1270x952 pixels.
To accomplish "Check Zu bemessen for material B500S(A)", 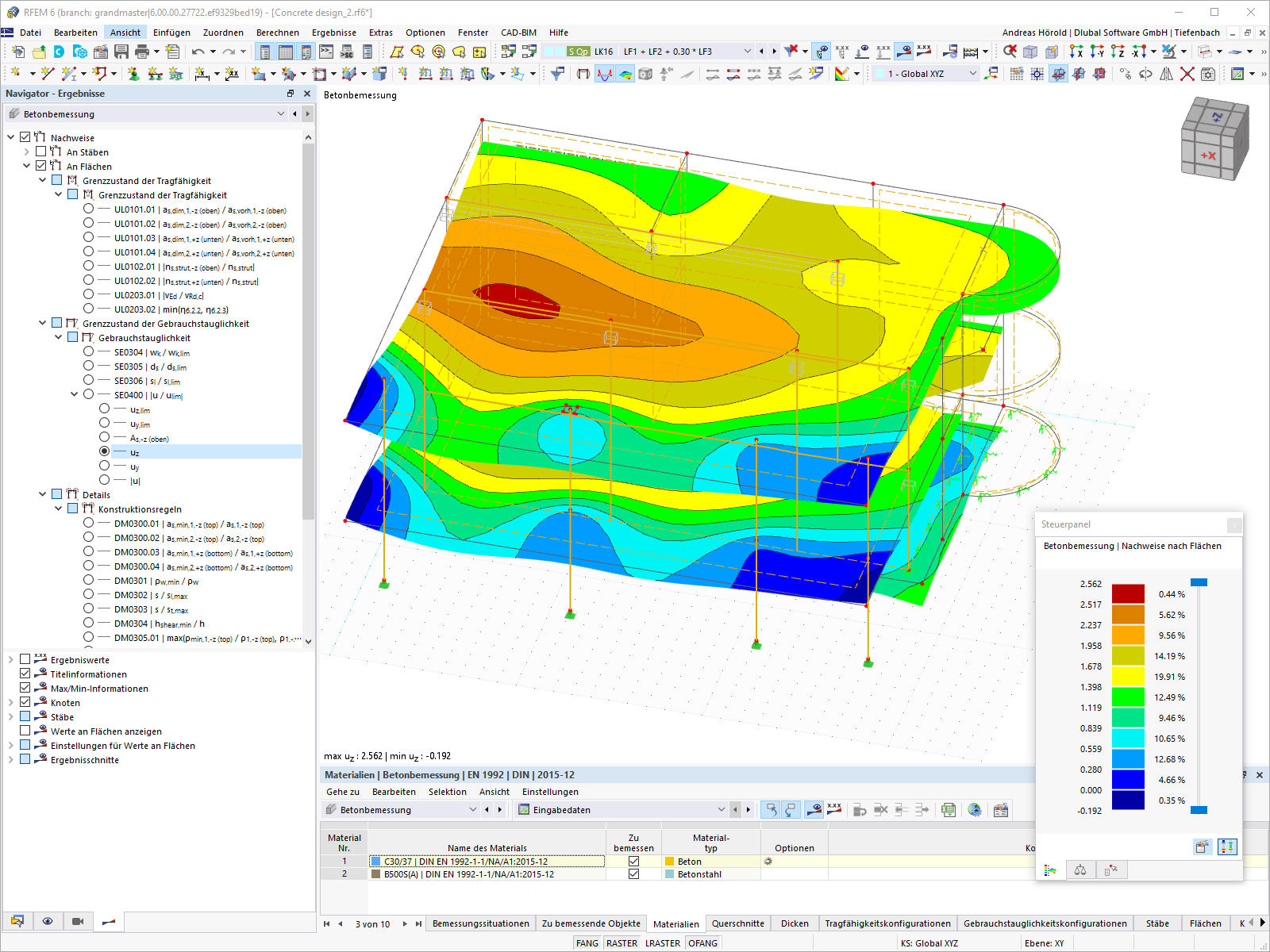I will pos(633,873).
